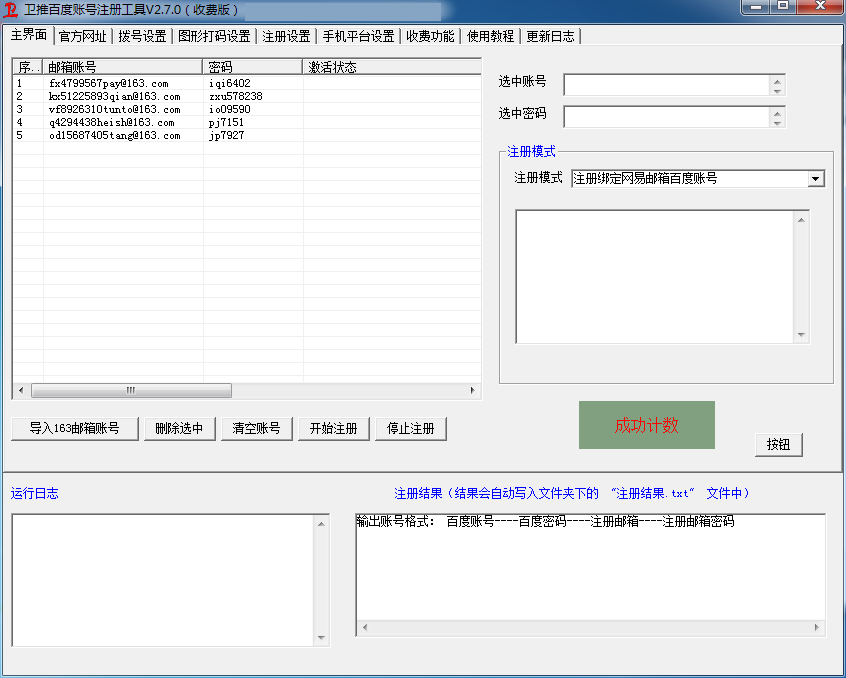This screenshot has height=678, width=846.
Task: Click the 注册模式 text box scroll-up arrow
Action: 801,220
